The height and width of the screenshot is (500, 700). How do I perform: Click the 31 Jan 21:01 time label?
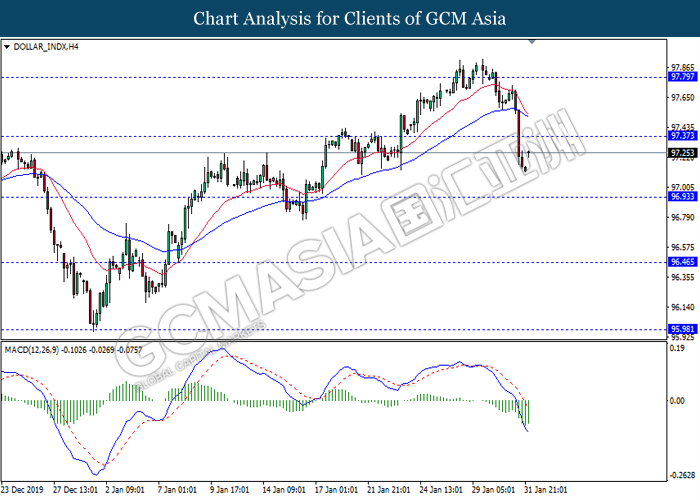coord(546,490)
